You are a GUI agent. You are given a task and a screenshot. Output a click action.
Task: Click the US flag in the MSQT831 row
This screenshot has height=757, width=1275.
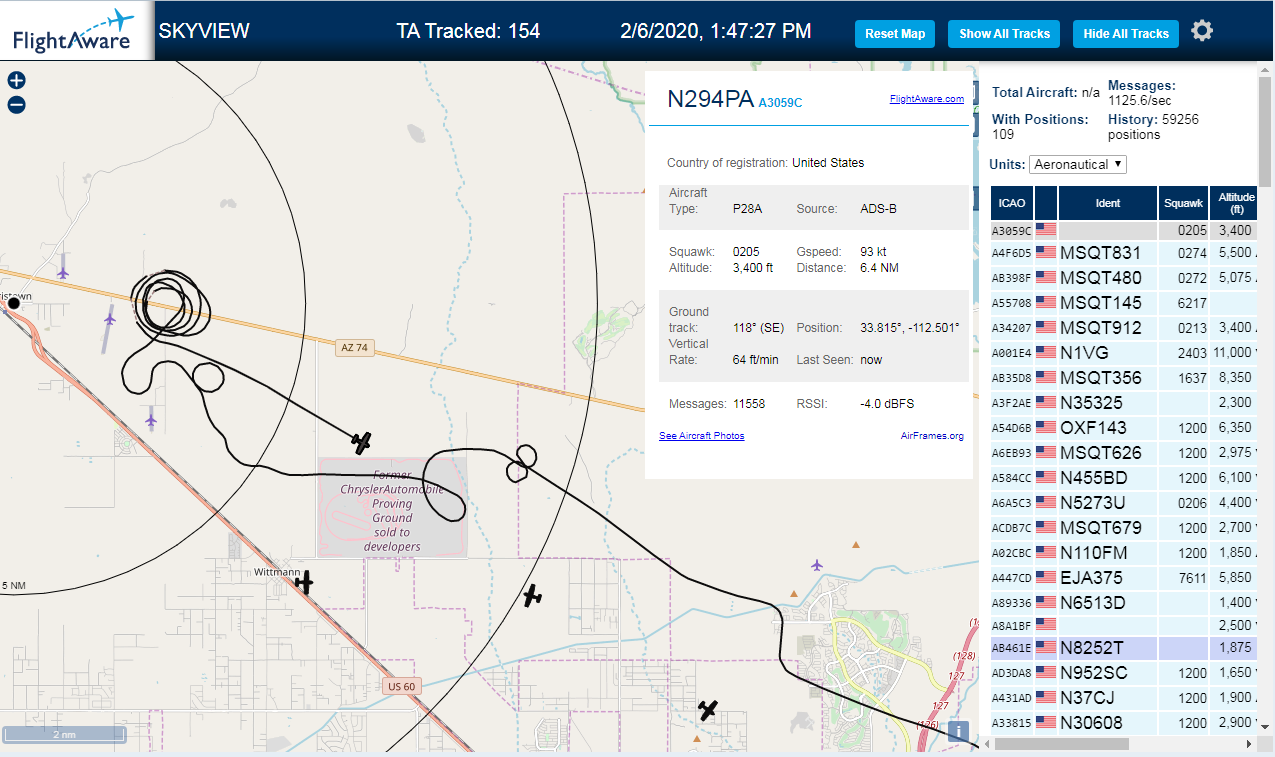click(x=1046, y=253)
